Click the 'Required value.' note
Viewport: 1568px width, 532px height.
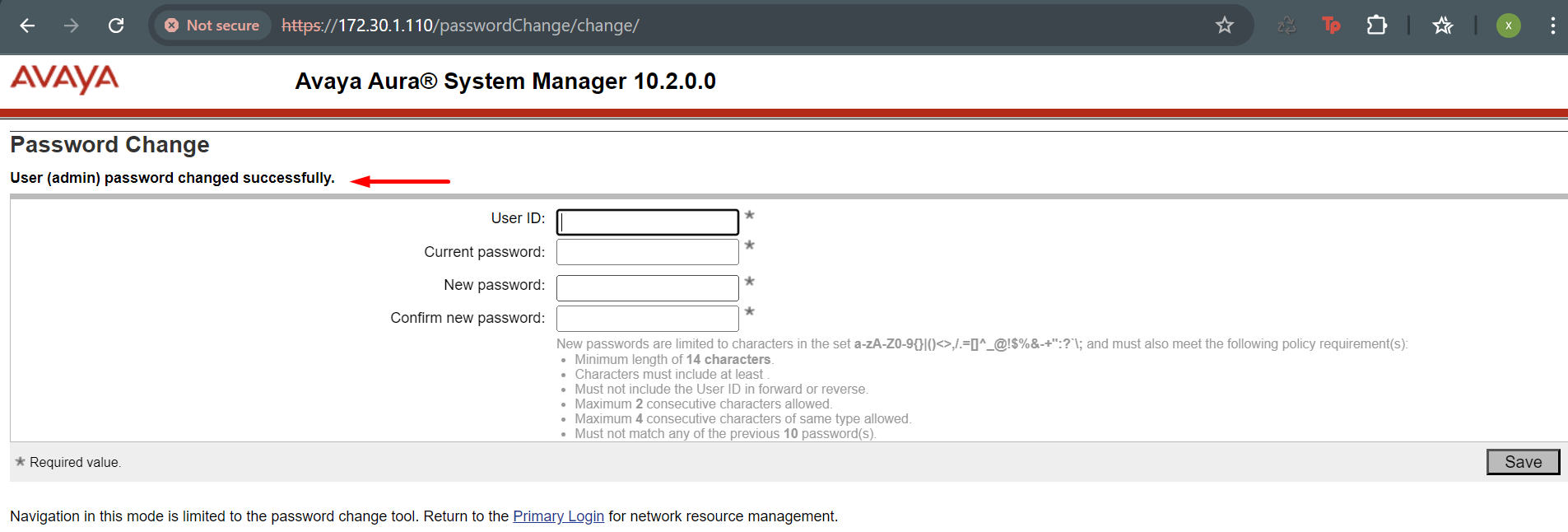tap(75, 463)
